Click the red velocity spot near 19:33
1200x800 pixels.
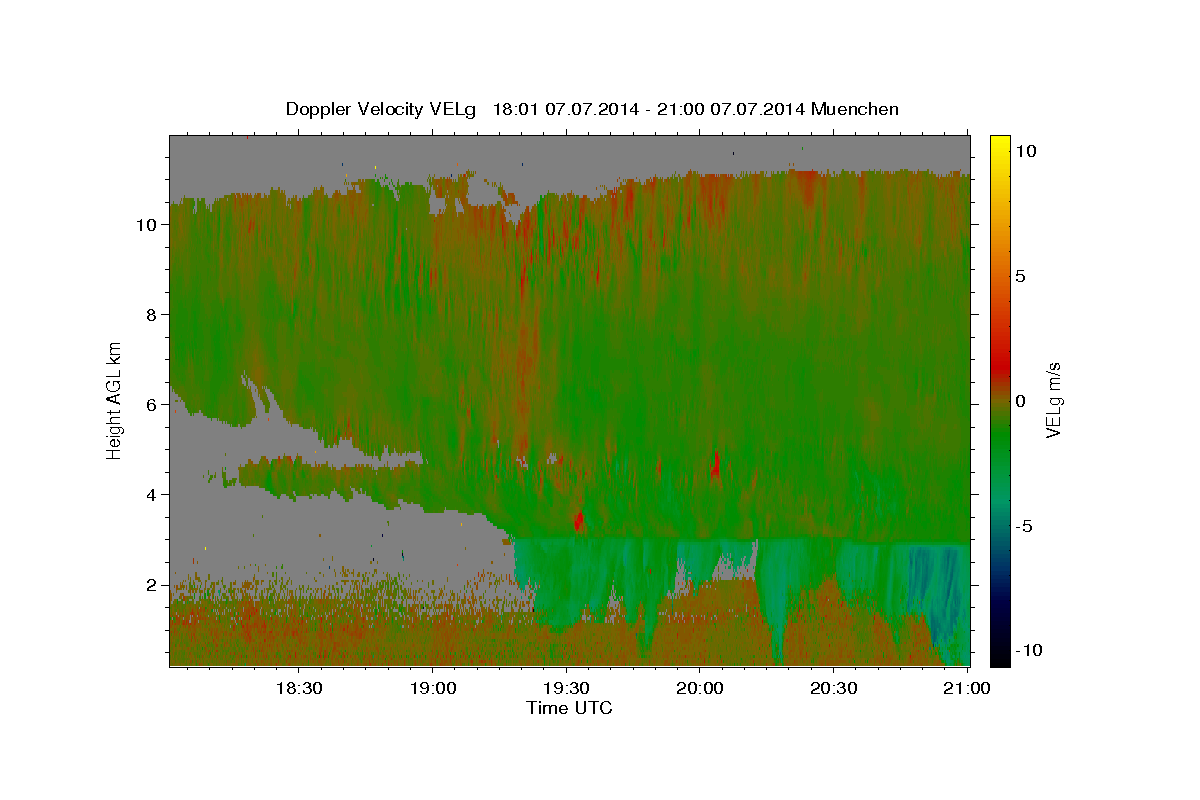click(x=579, y=521)
